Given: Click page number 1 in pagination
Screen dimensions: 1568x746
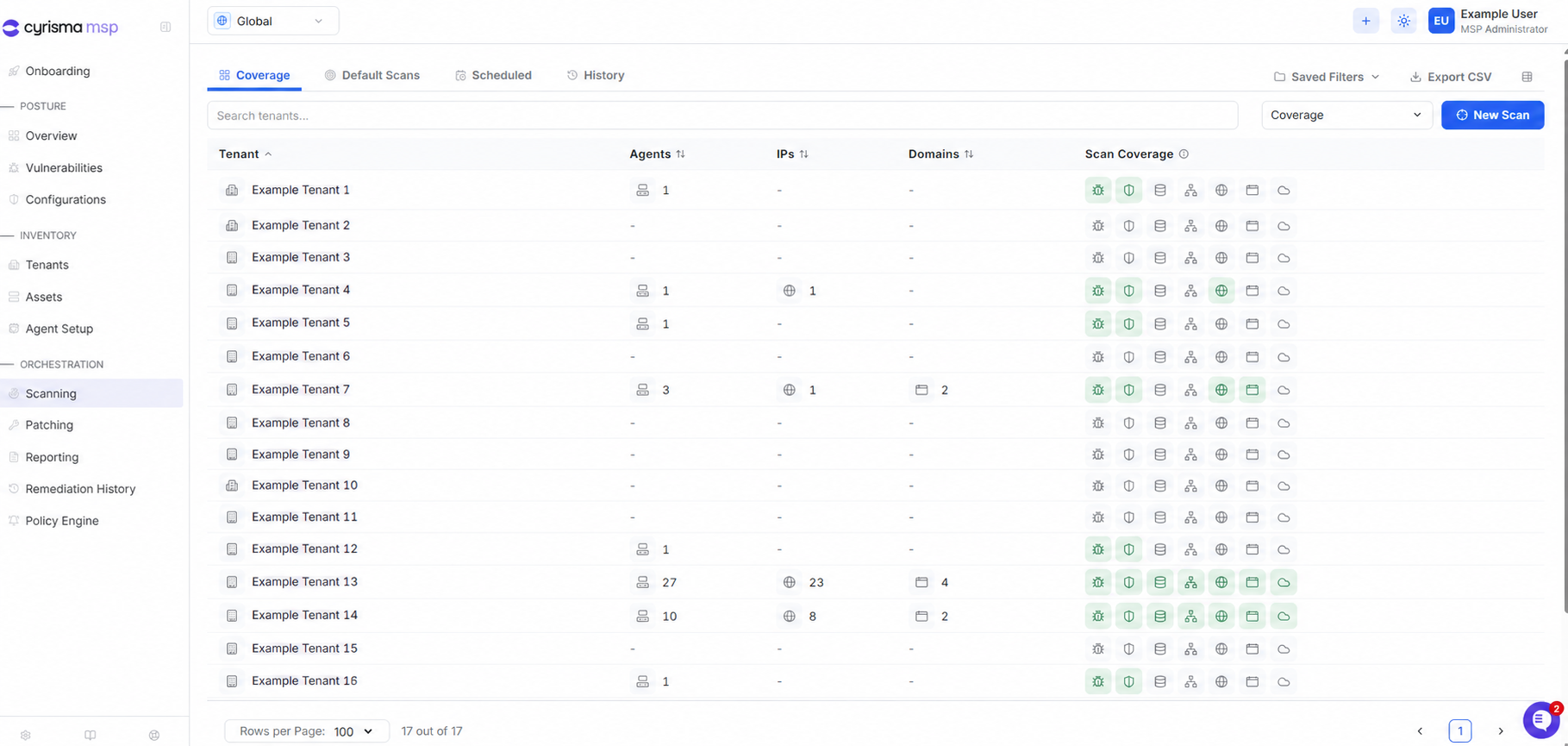Looking at the screenshot, I should click(1460, 731).
